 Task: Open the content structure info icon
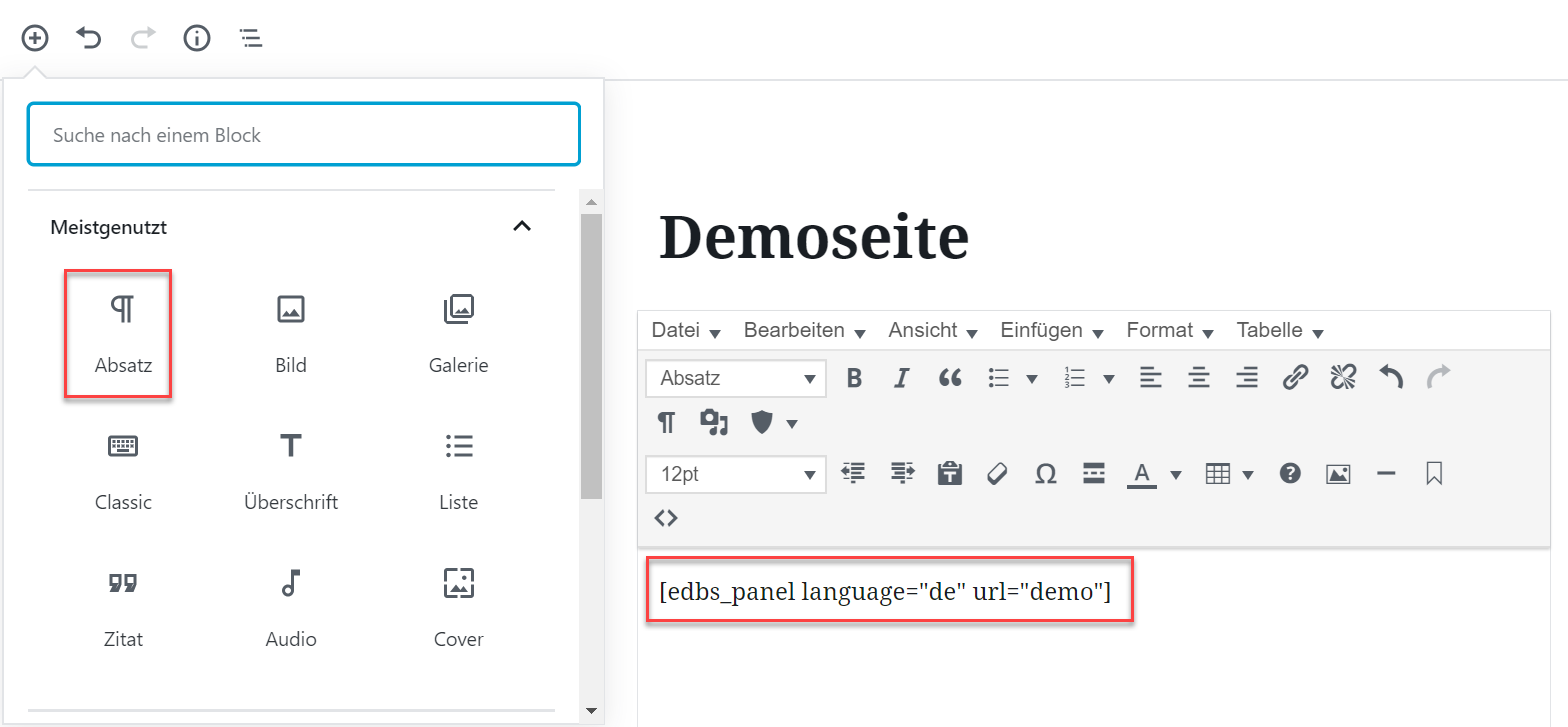point(197,38)
